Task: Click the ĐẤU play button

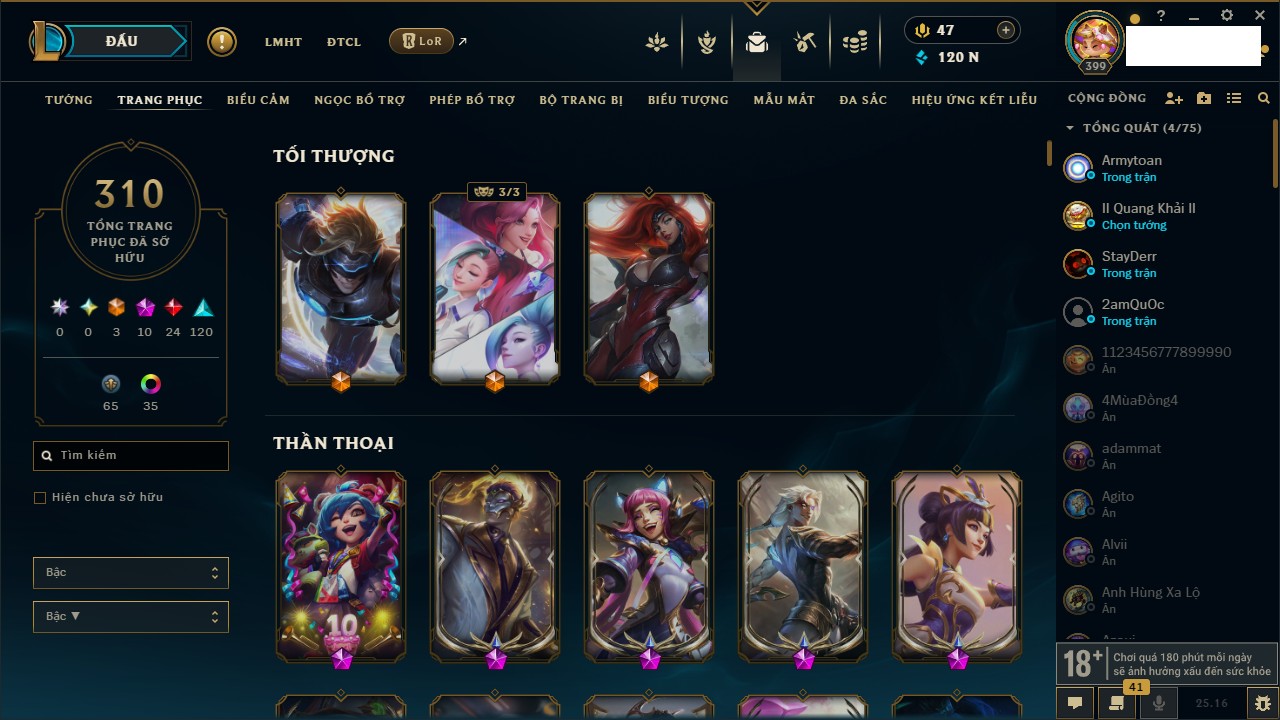Action: coord(122,41)
